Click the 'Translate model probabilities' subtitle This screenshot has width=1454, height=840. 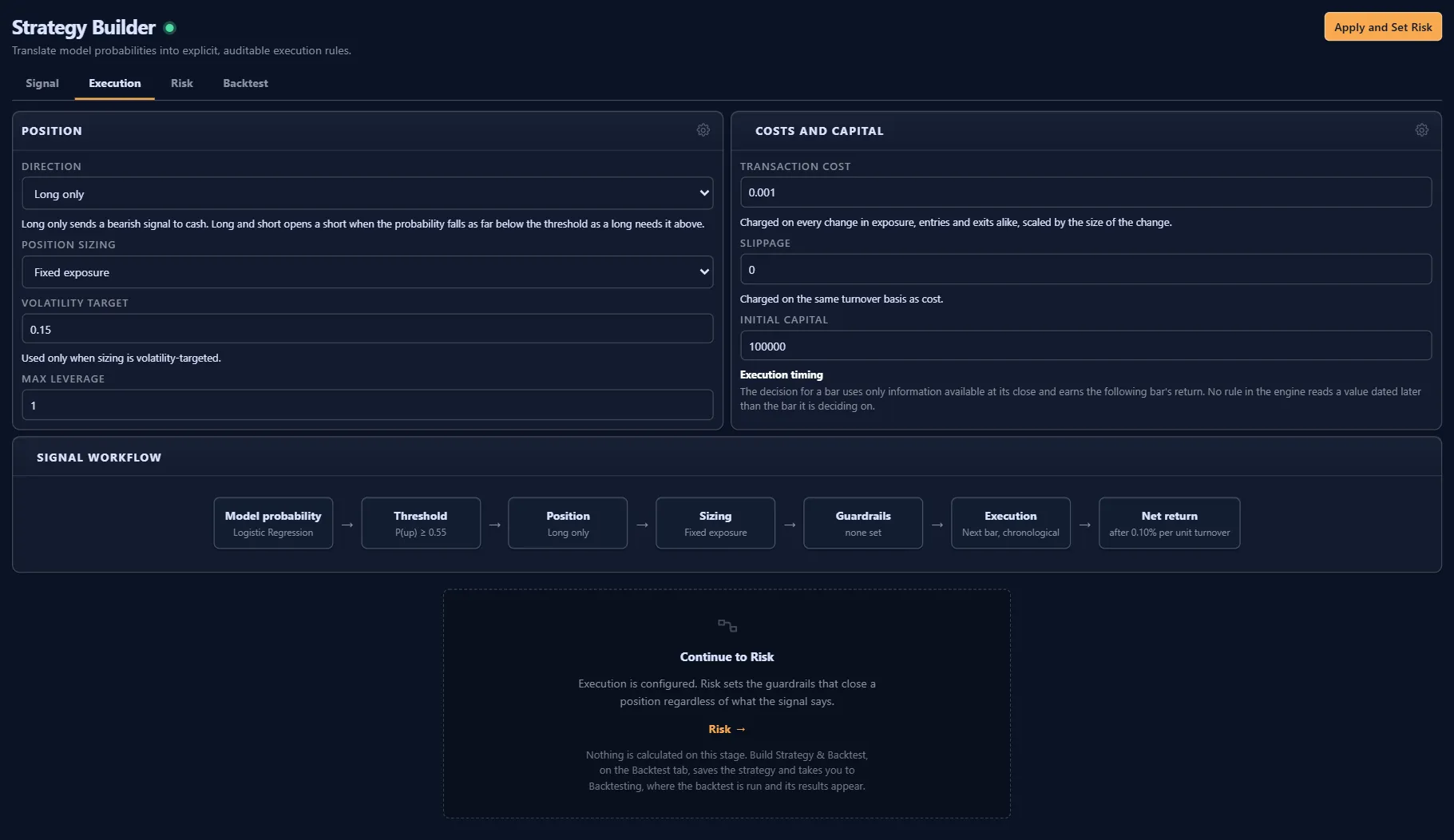click(181, 50)
